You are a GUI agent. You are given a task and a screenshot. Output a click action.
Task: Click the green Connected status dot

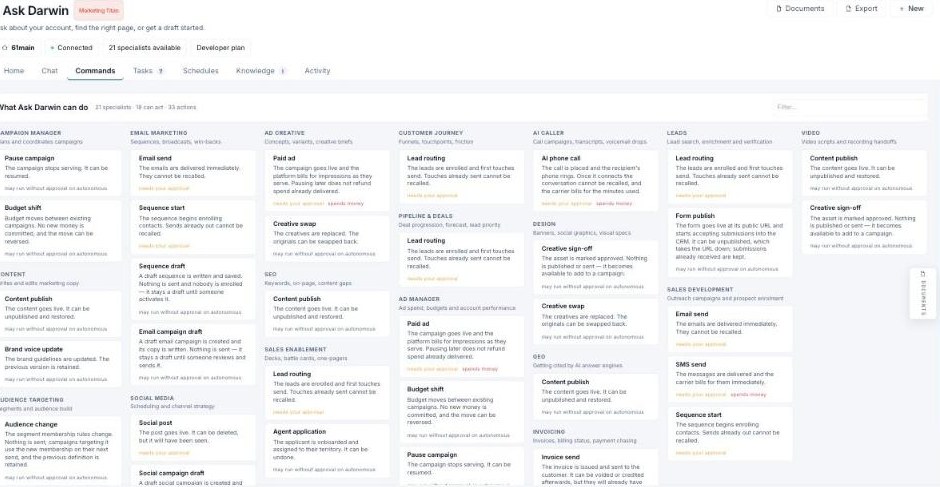tap(52, 48)
